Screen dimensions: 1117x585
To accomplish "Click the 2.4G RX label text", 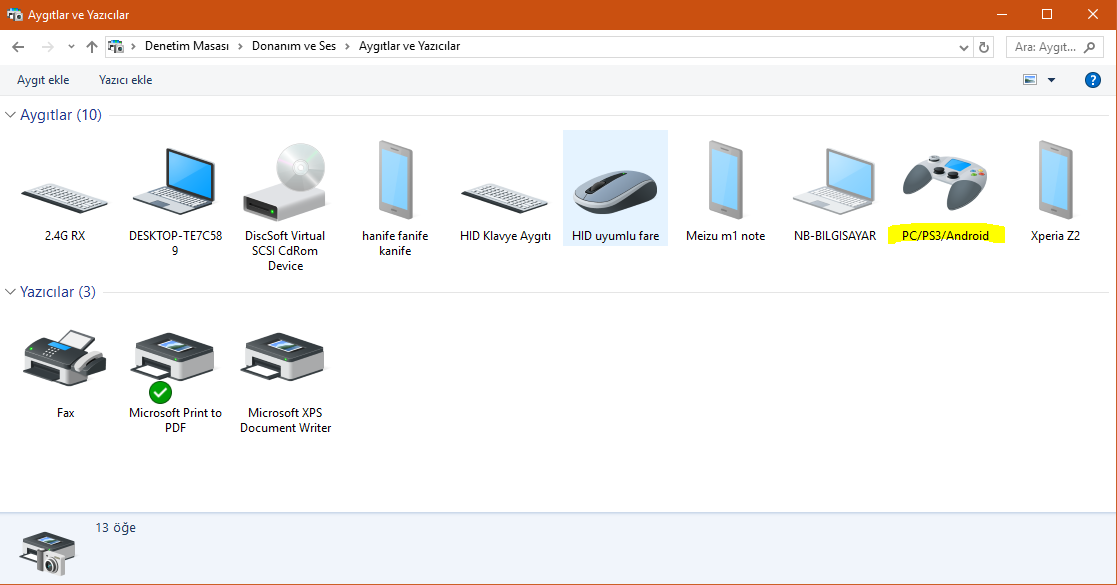I will tap(65, 235).
